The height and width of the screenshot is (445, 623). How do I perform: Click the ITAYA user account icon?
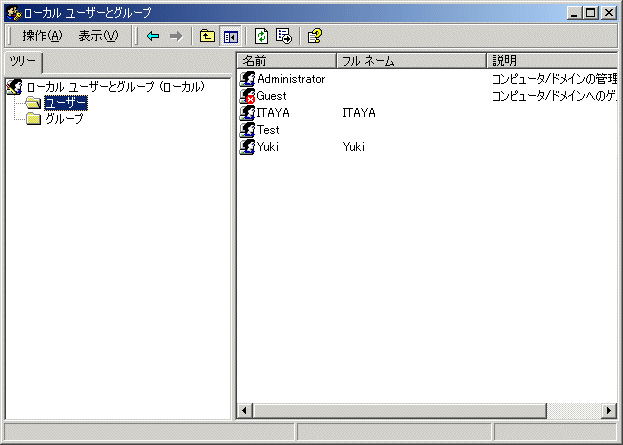coord(247,113)
